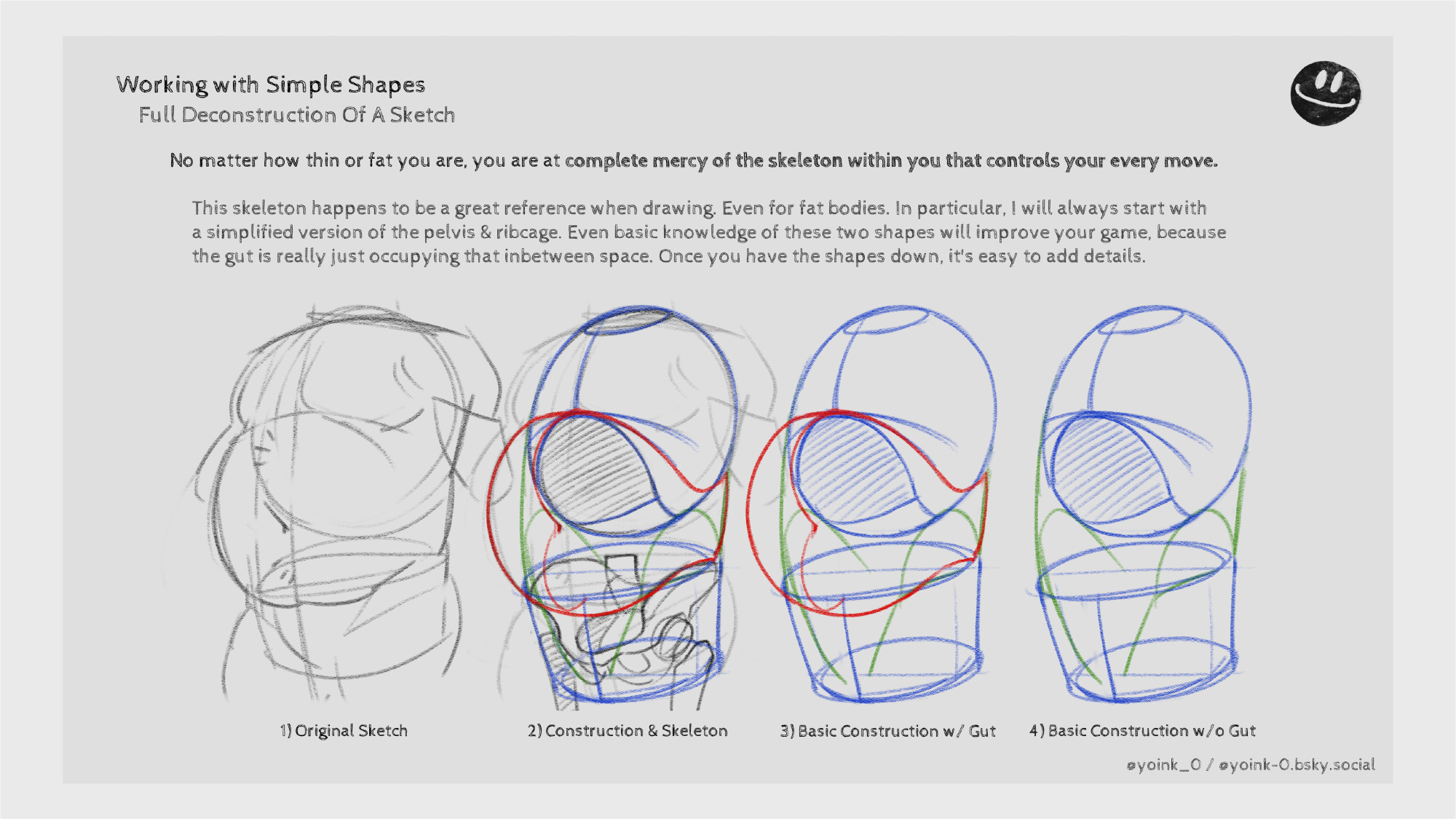1456x819 pixels.
Task: Click the 'Working with Simple Shapes' title
Action: pyautogui.click(x=271, y=85)
